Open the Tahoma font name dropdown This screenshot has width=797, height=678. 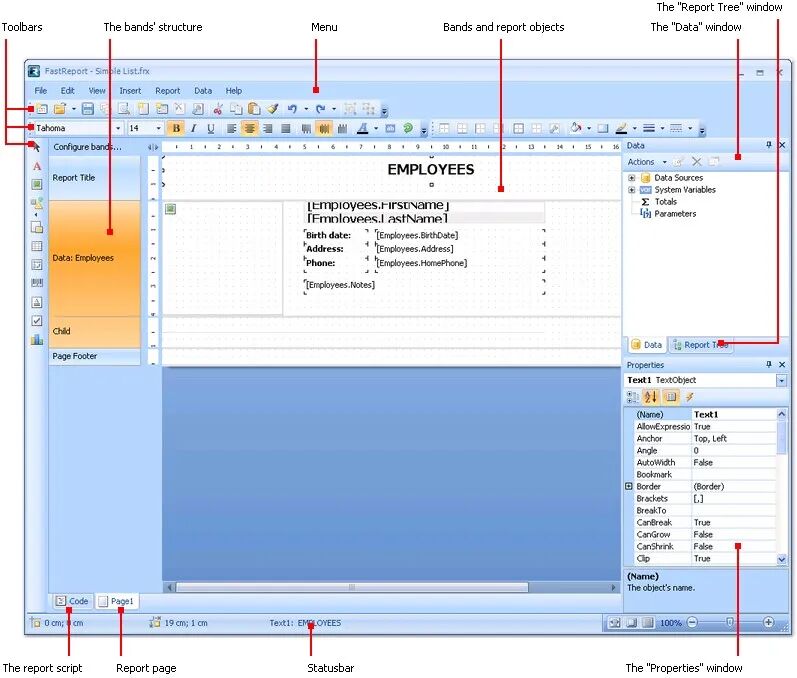click(x=118, y=129)
